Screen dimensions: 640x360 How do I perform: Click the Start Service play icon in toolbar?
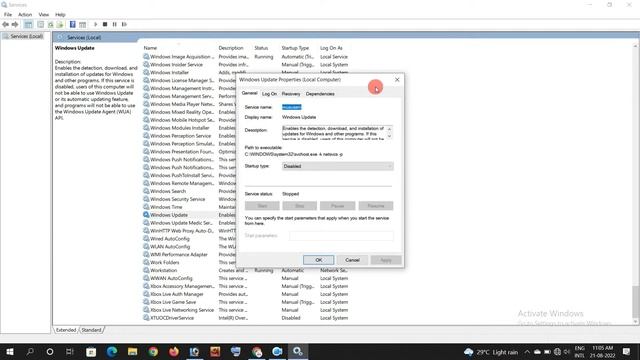point(96,24)
